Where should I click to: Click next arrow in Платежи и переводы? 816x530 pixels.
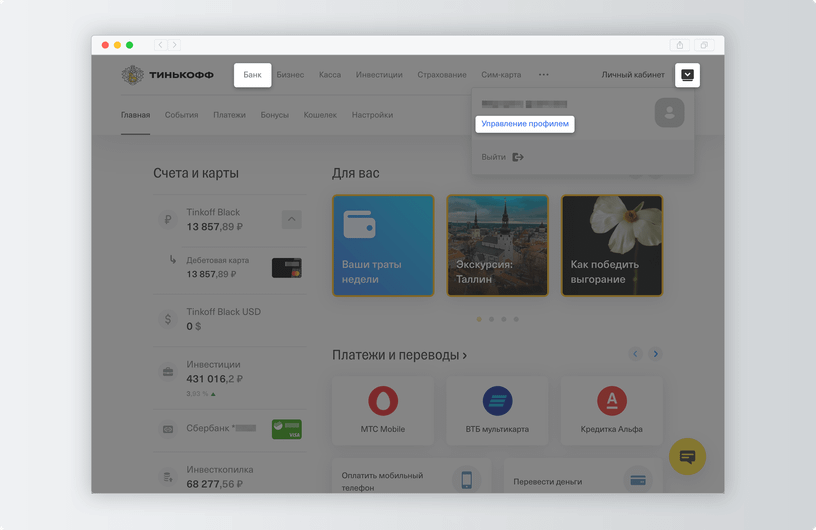click(x=656, y=354)
